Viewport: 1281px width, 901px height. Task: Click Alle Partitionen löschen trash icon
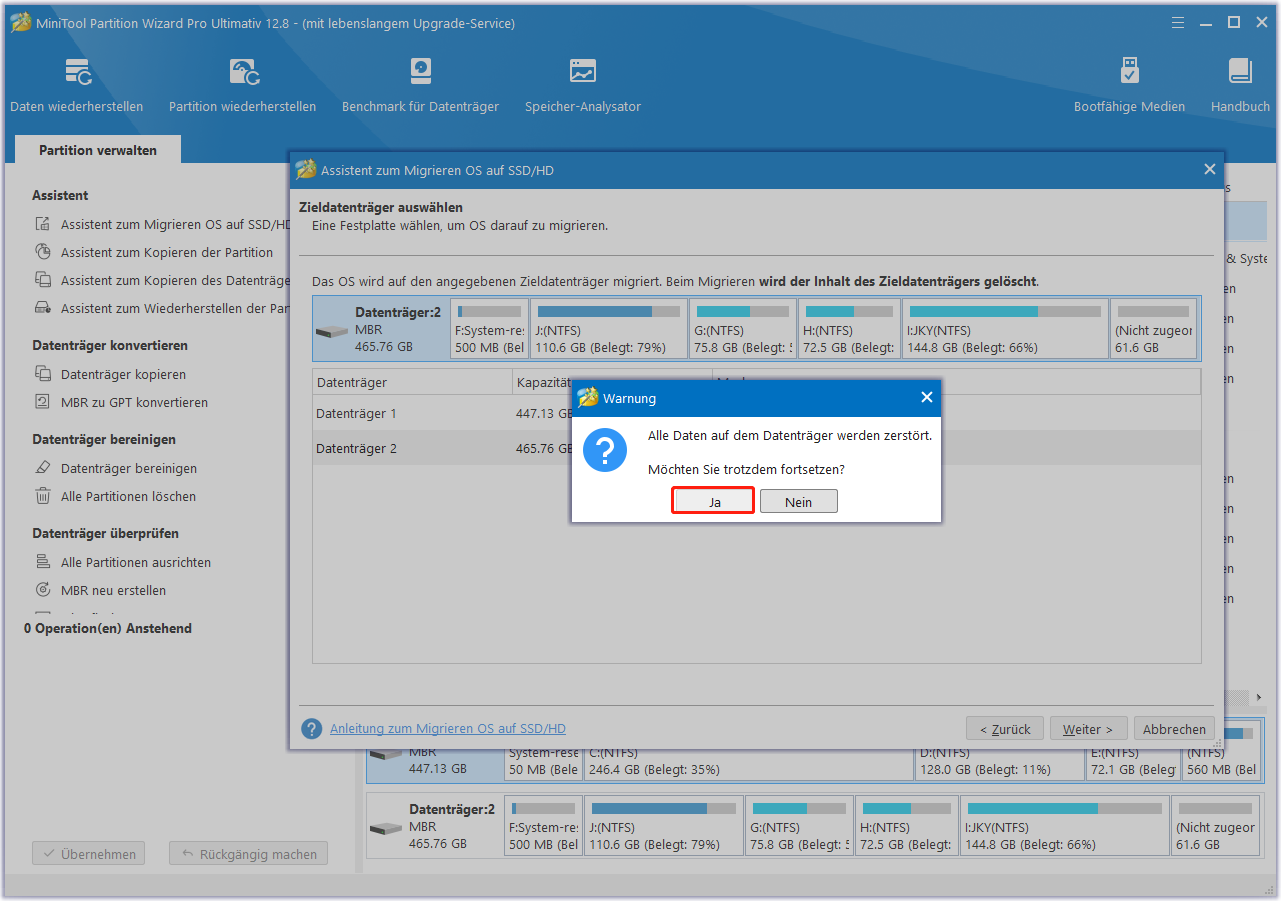[x=43, y=496]
